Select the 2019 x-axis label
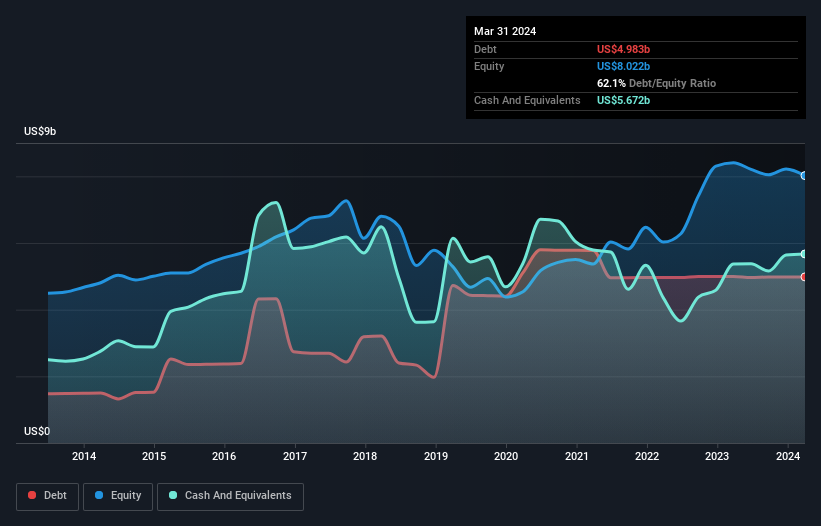 tap(436, 456)
